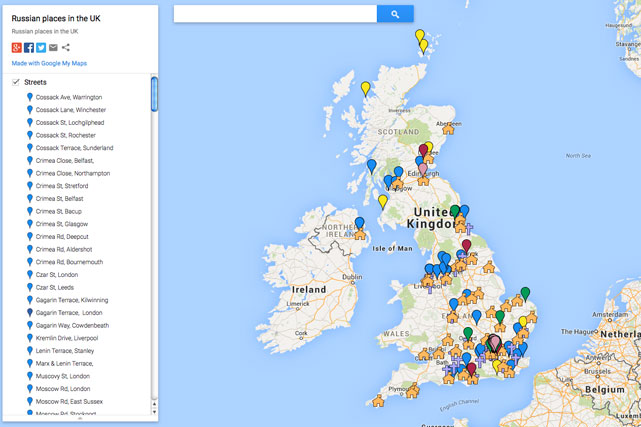Click blue pin in Northern Ireland
The image size is (641, 427).
point(359,224)
